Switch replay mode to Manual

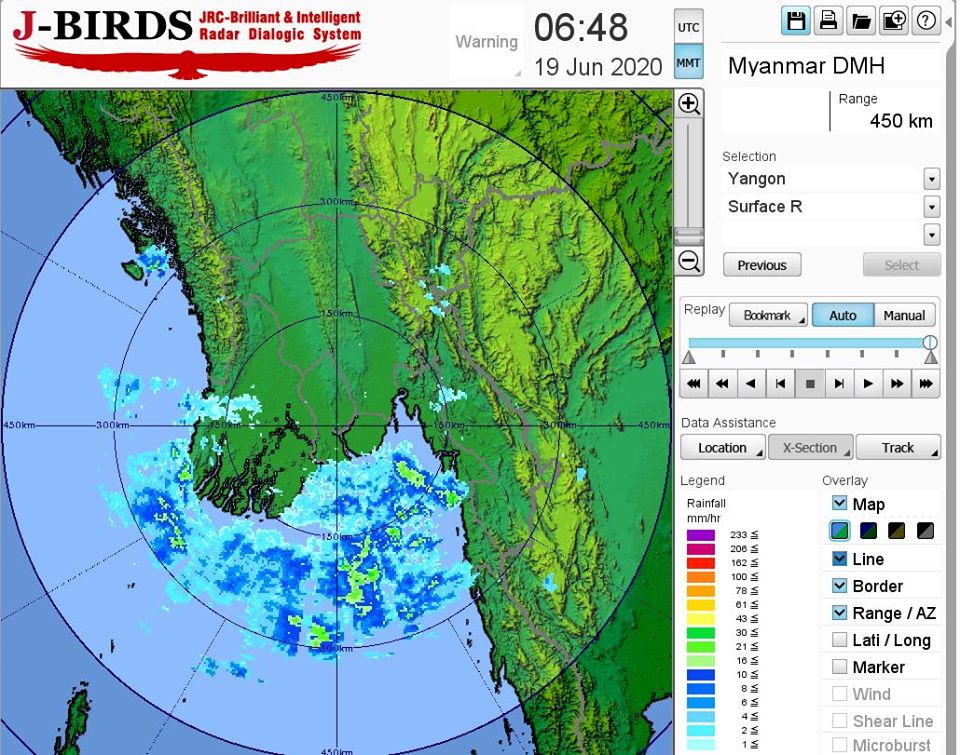click(x=904, y=315)
